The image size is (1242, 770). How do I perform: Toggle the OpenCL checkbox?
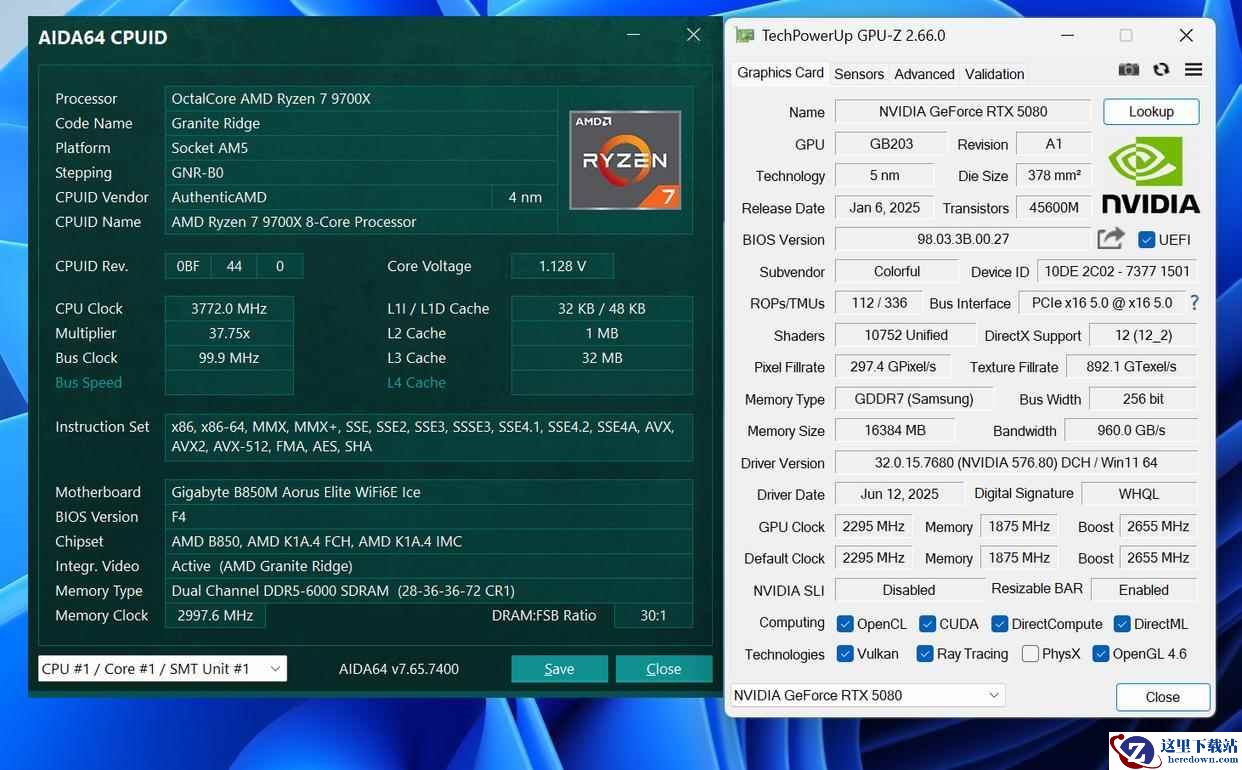point(845,624)
